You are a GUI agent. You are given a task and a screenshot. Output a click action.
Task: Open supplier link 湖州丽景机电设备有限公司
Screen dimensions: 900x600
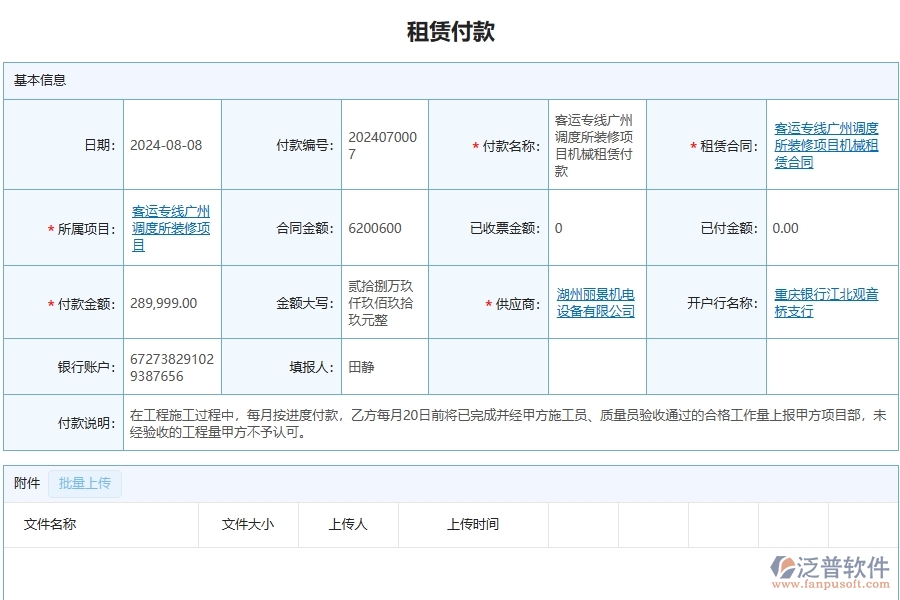click(x=596, y=302)
